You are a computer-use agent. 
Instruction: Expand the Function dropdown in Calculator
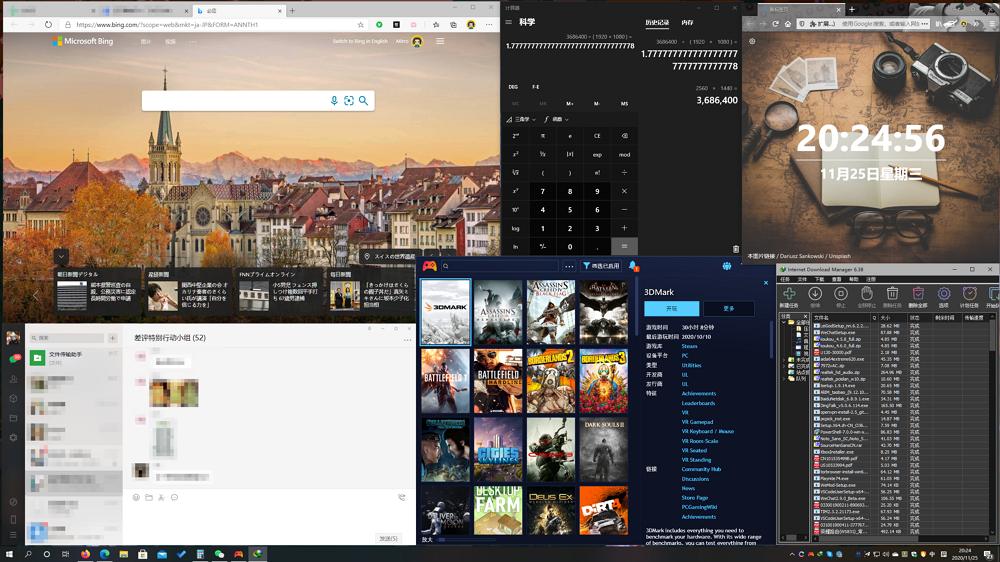click(557, 119)
